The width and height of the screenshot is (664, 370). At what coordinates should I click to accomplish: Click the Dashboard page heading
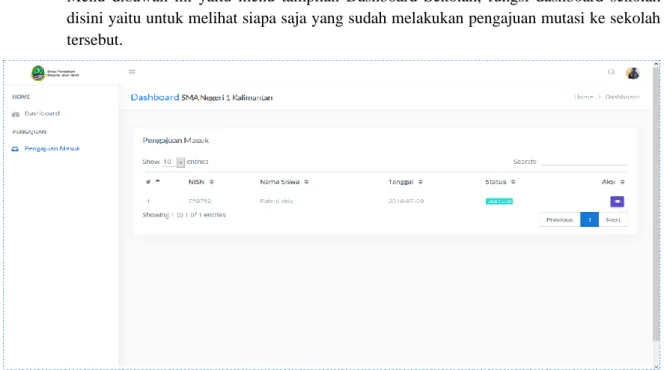coord(155,97)
